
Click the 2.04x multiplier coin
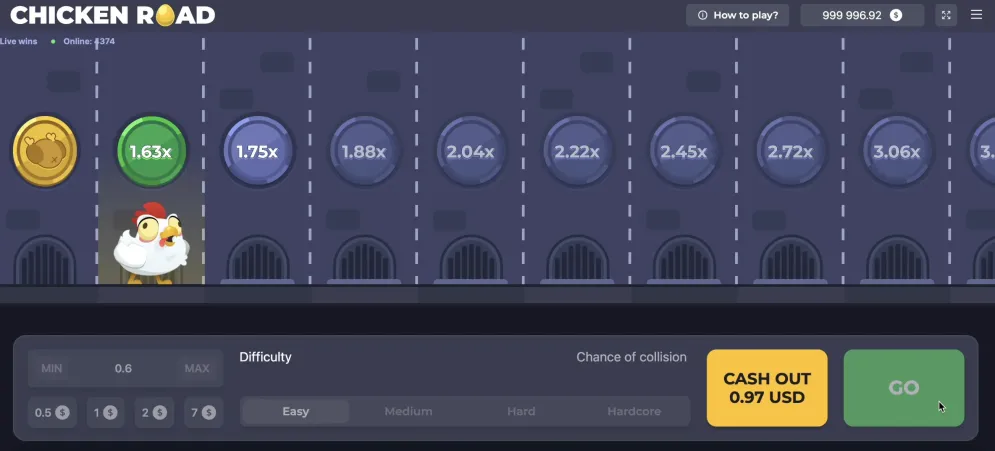(470, 151)
